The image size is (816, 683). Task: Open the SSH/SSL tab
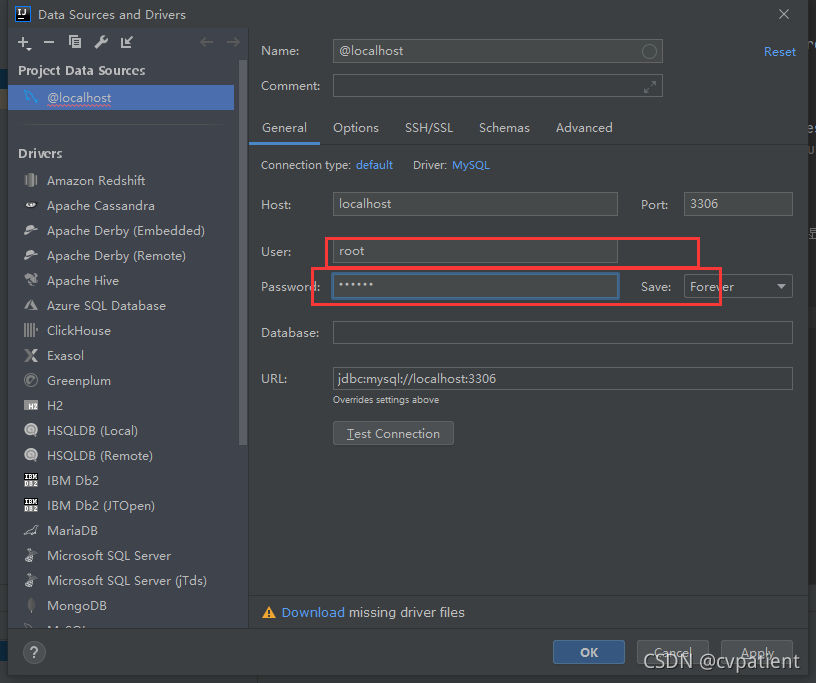tap(429, 128)
